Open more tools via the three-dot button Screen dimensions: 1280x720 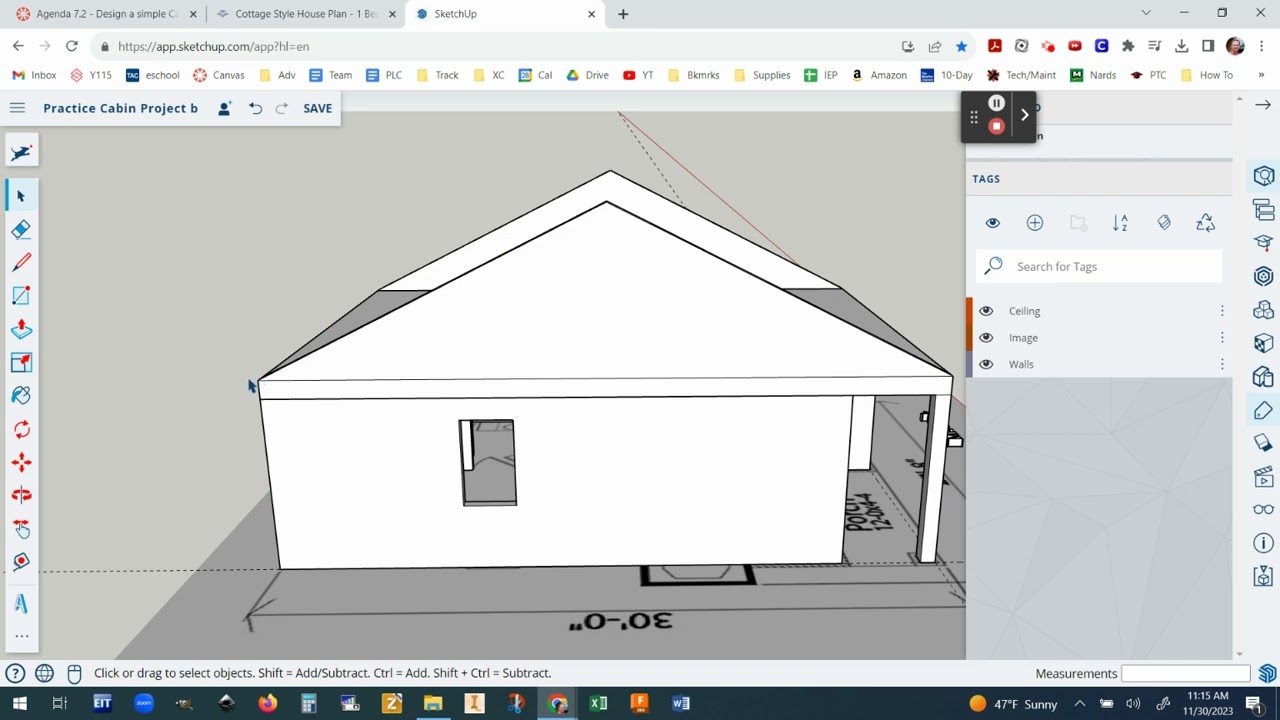pos(21,636)
